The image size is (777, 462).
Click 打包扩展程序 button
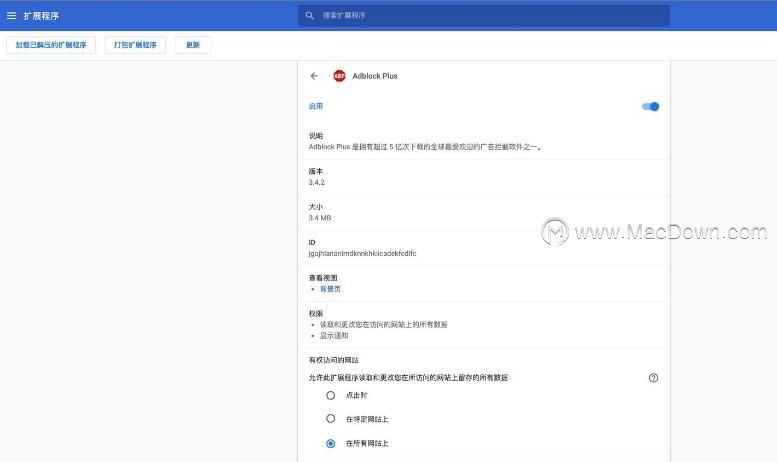[x=135, y=45]
